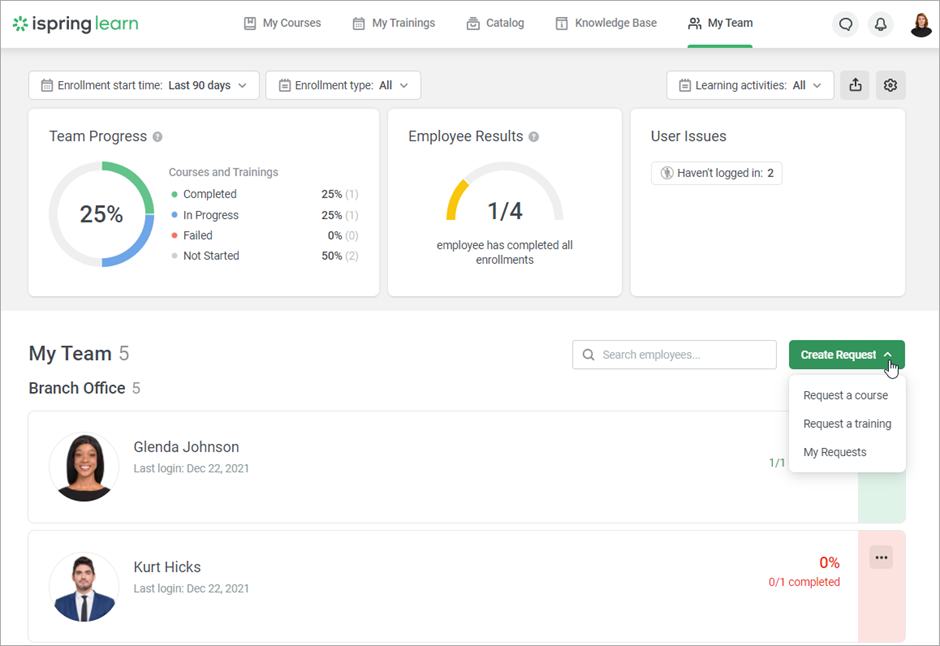This screenshot has height=646, width=940.
Task: Click the Knowledge Base icon
Action: (x=562, y=23)
